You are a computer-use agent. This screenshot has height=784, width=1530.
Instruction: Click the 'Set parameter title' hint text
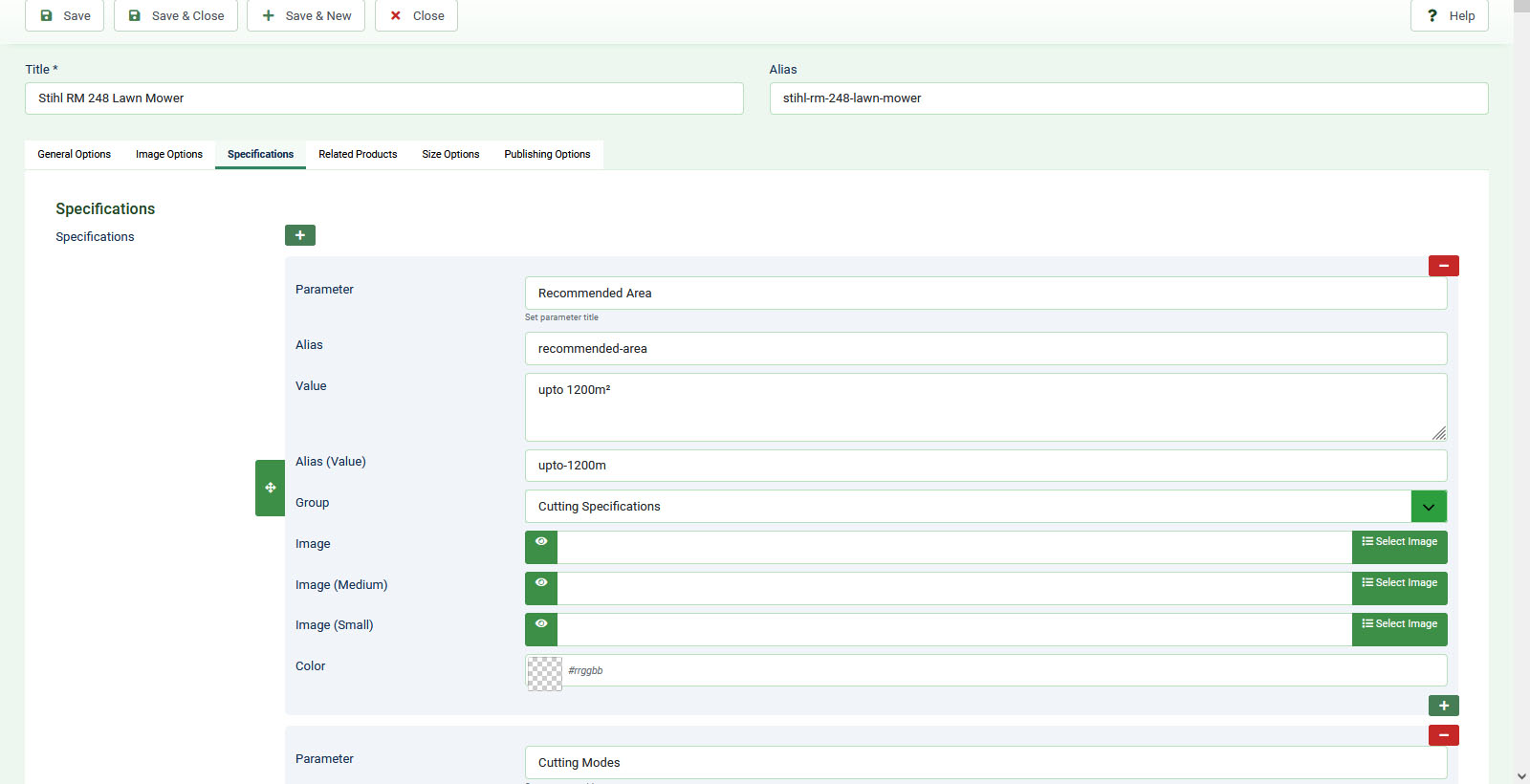(561, 317)
